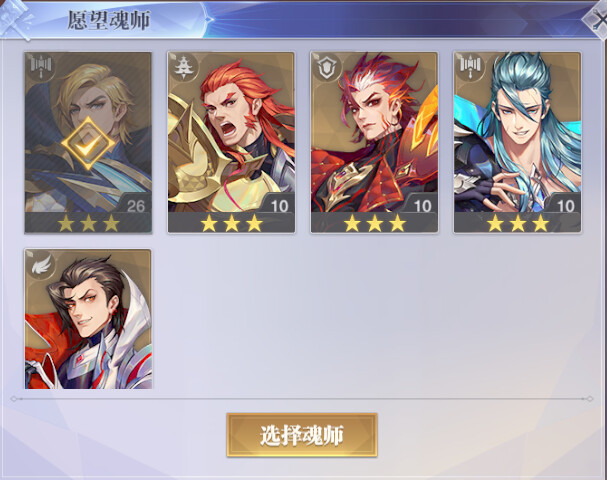Select the spiky red-white haired hero card
607x480 pixels.
374,142
